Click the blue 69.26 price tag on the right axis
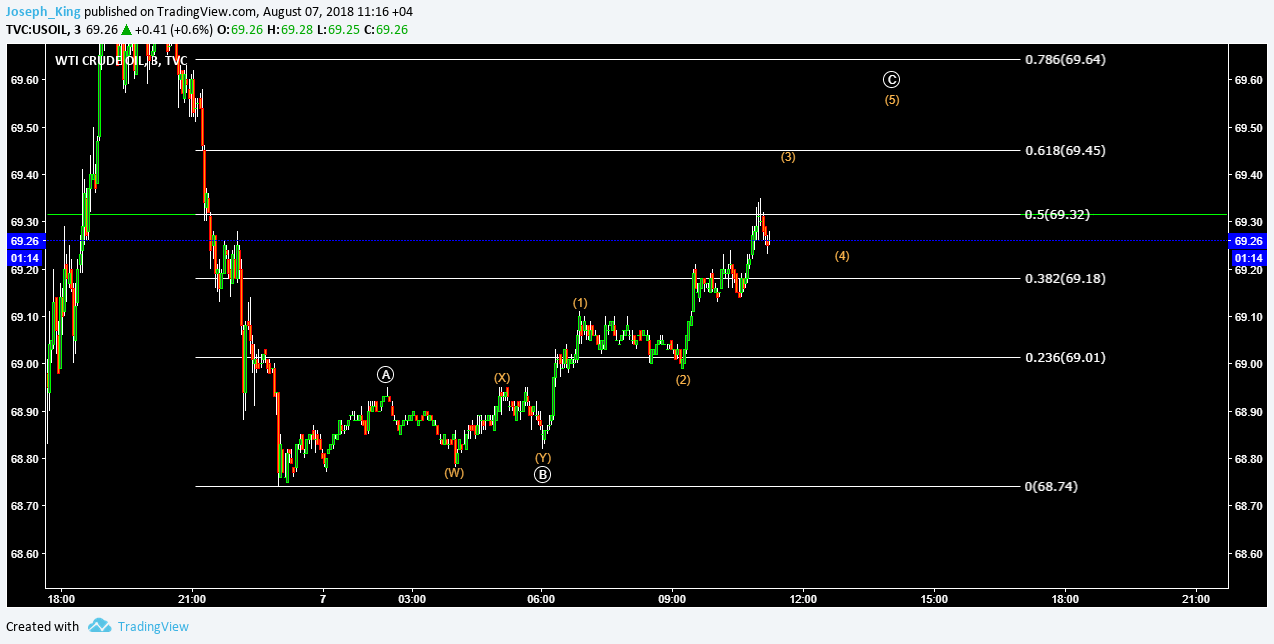The width and height of the screenshot is (1274, 644). pos(1250,241)
